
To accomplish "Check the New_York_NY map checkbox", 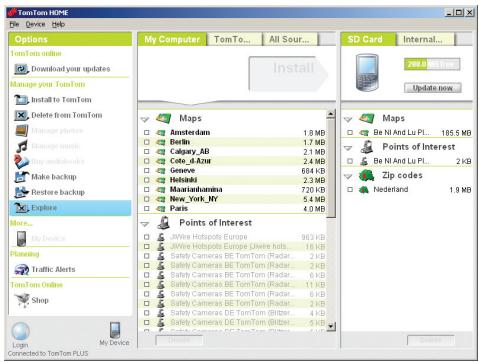I will (146, 199).
